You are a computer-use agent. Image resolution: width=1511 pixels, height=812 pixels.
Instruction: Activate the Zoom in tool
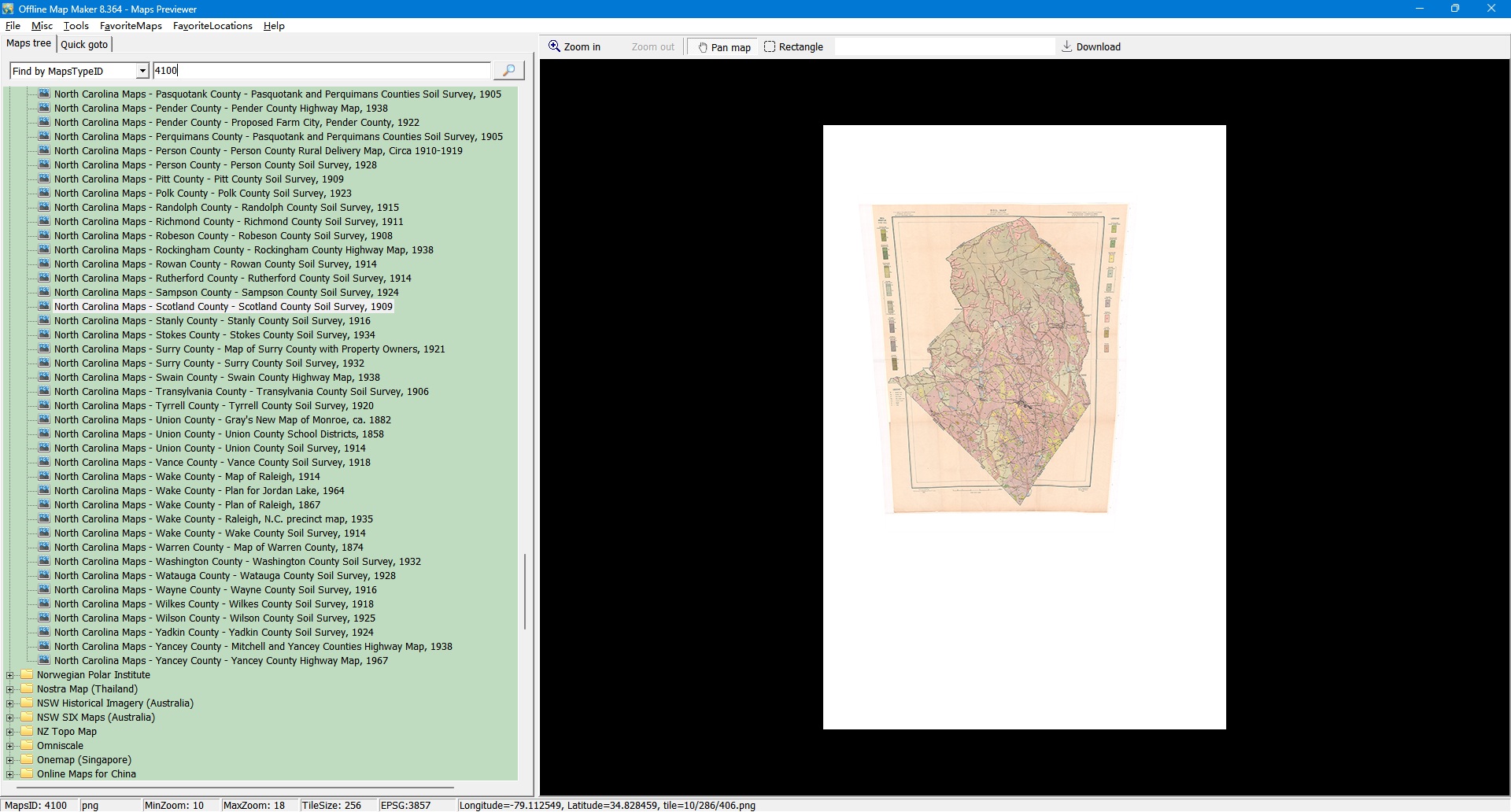tap(574, 47)
